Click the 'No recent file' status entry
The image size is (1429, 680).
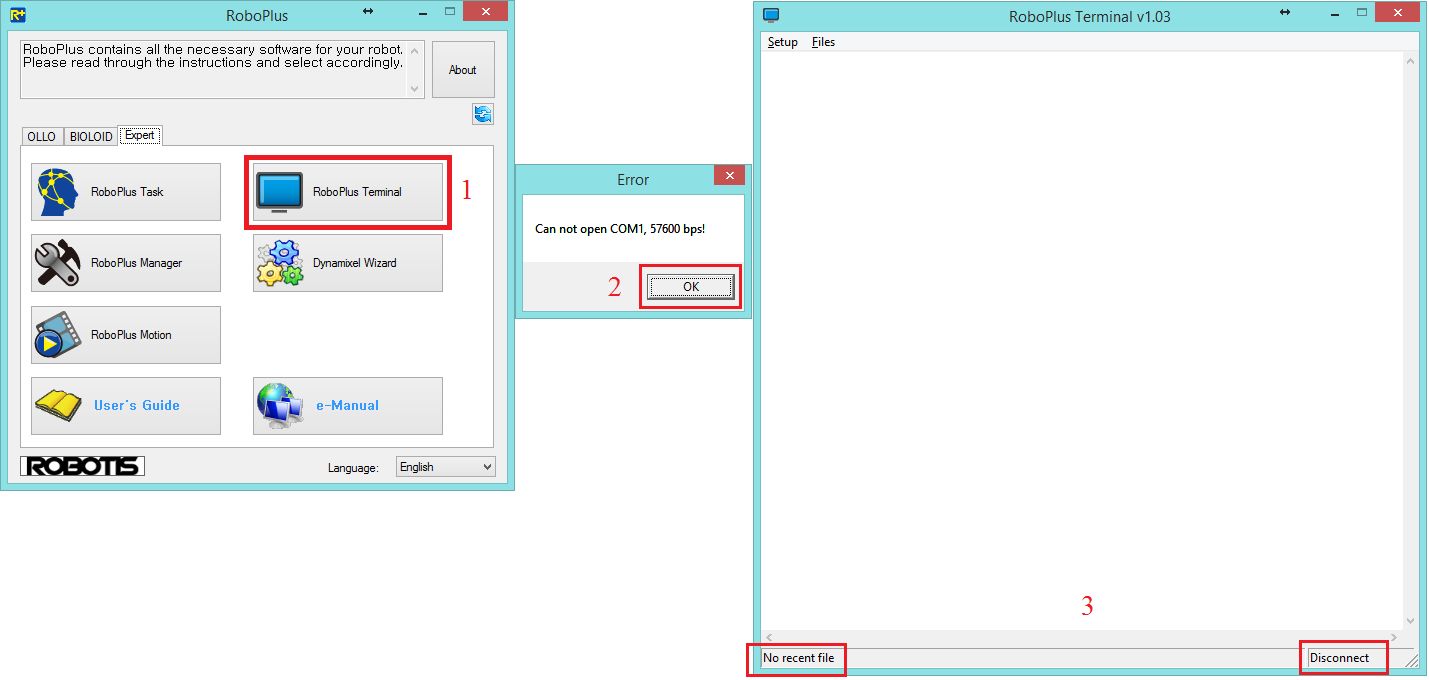click(x=798, y=658)
